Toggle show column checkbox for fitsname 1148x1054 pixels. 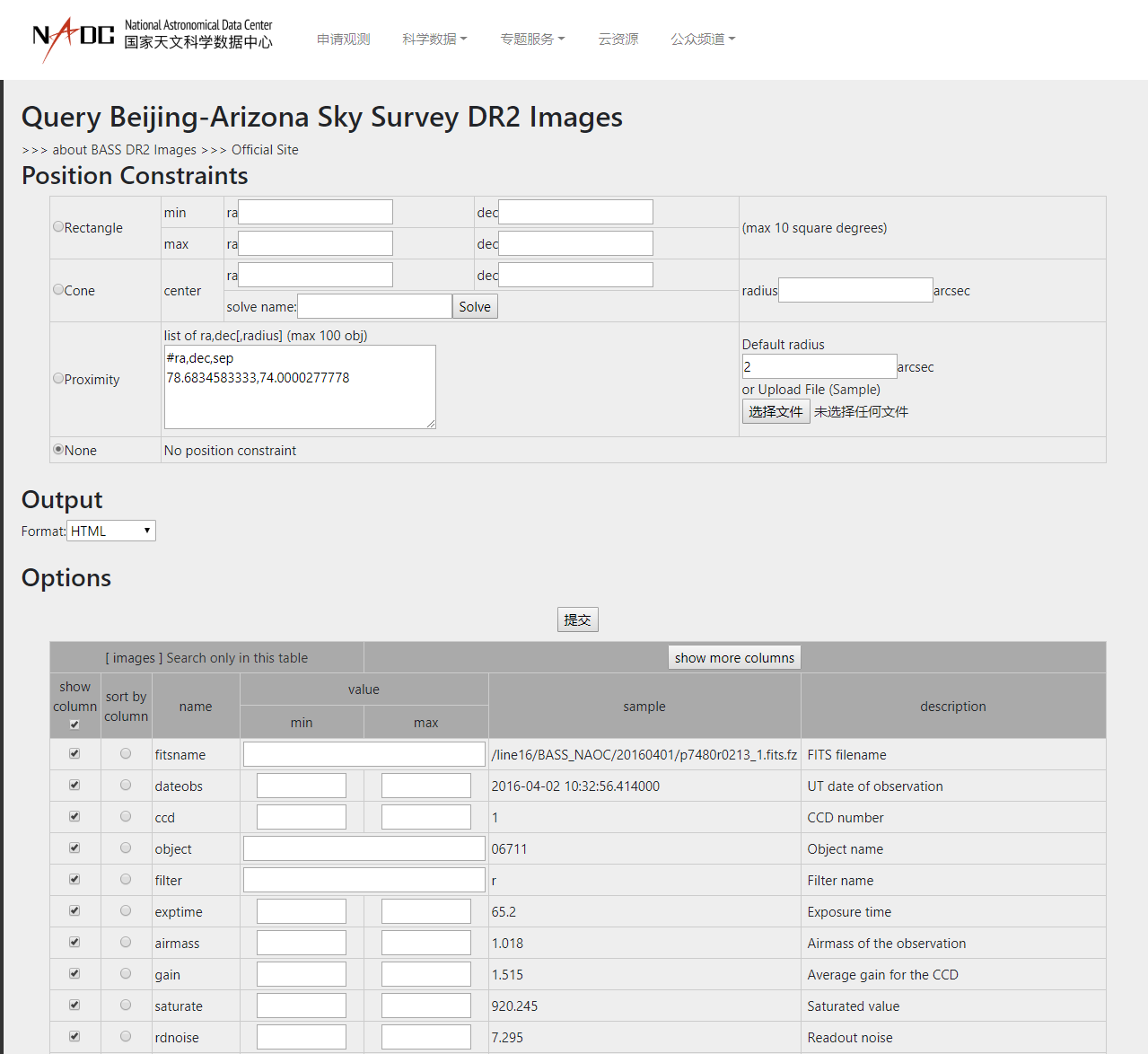74,754
